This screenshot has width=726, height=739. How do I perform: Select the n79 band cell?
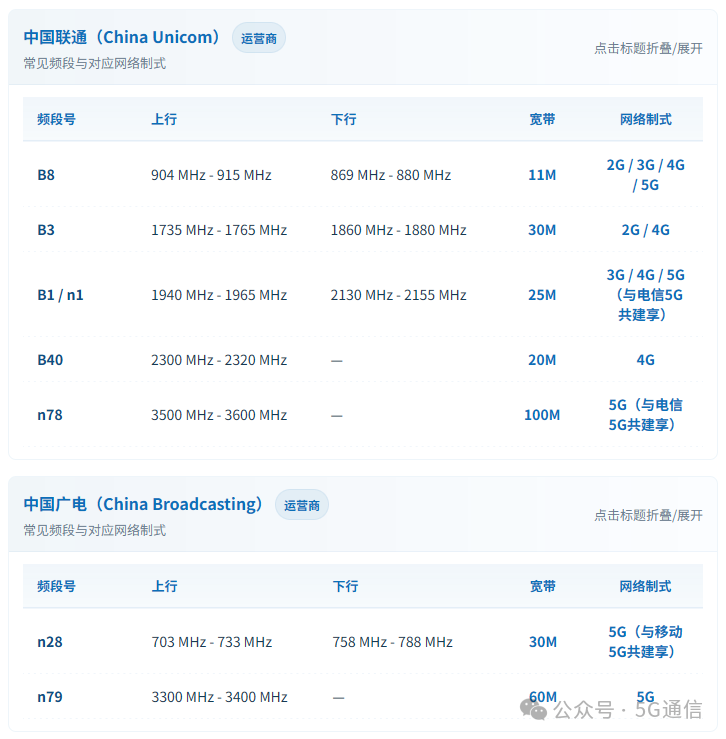click(x=50, y=697)
